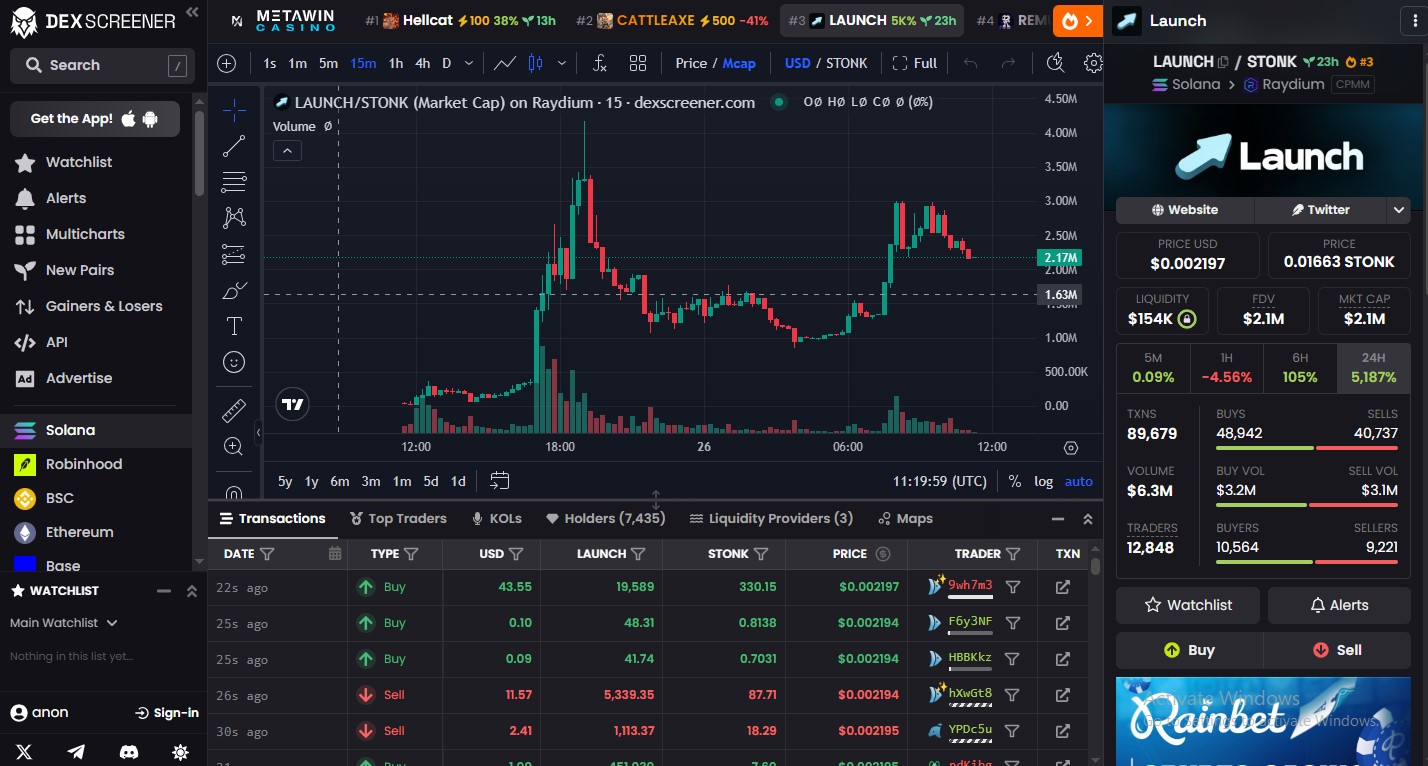Image resolution: width=1428 pixels, height=766 pixels.
Task: Filter transactions by TYPE column
Action: coord(411,553)
